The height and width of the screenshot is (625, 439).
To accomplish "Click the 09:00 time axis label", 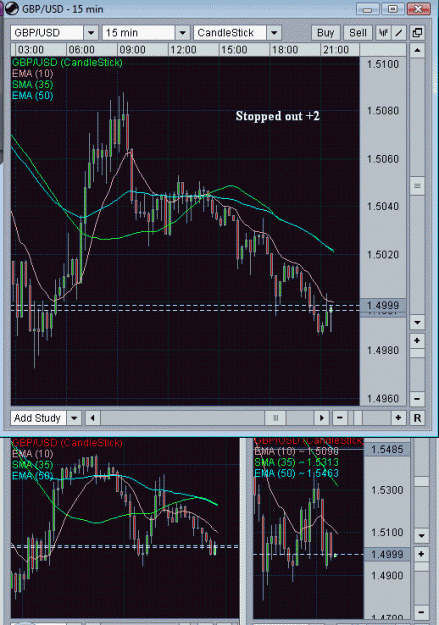I will [x=132, y=50].
